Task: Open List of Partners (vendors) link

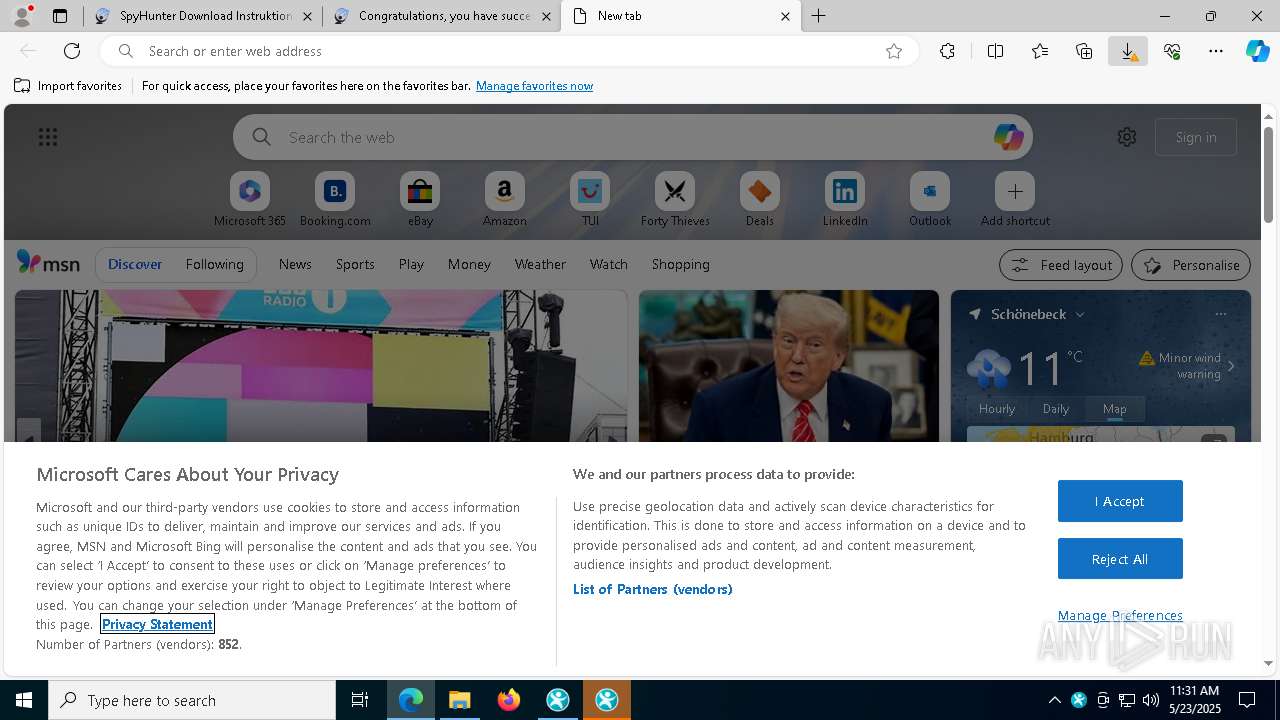Action: click(652, 589)
